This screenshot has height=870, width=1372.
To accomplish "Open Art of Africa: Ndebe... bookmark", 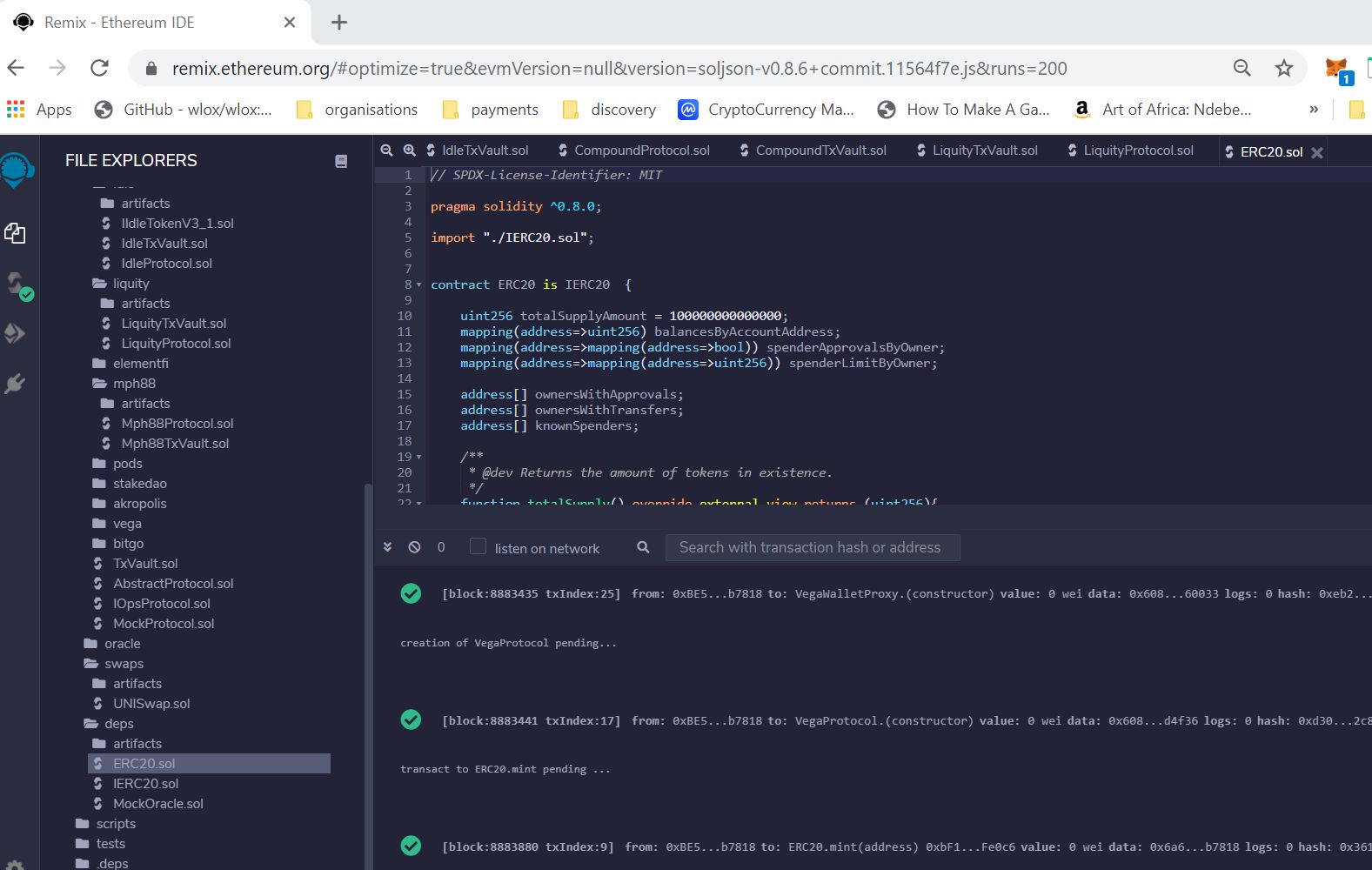I will [1163, 110].
